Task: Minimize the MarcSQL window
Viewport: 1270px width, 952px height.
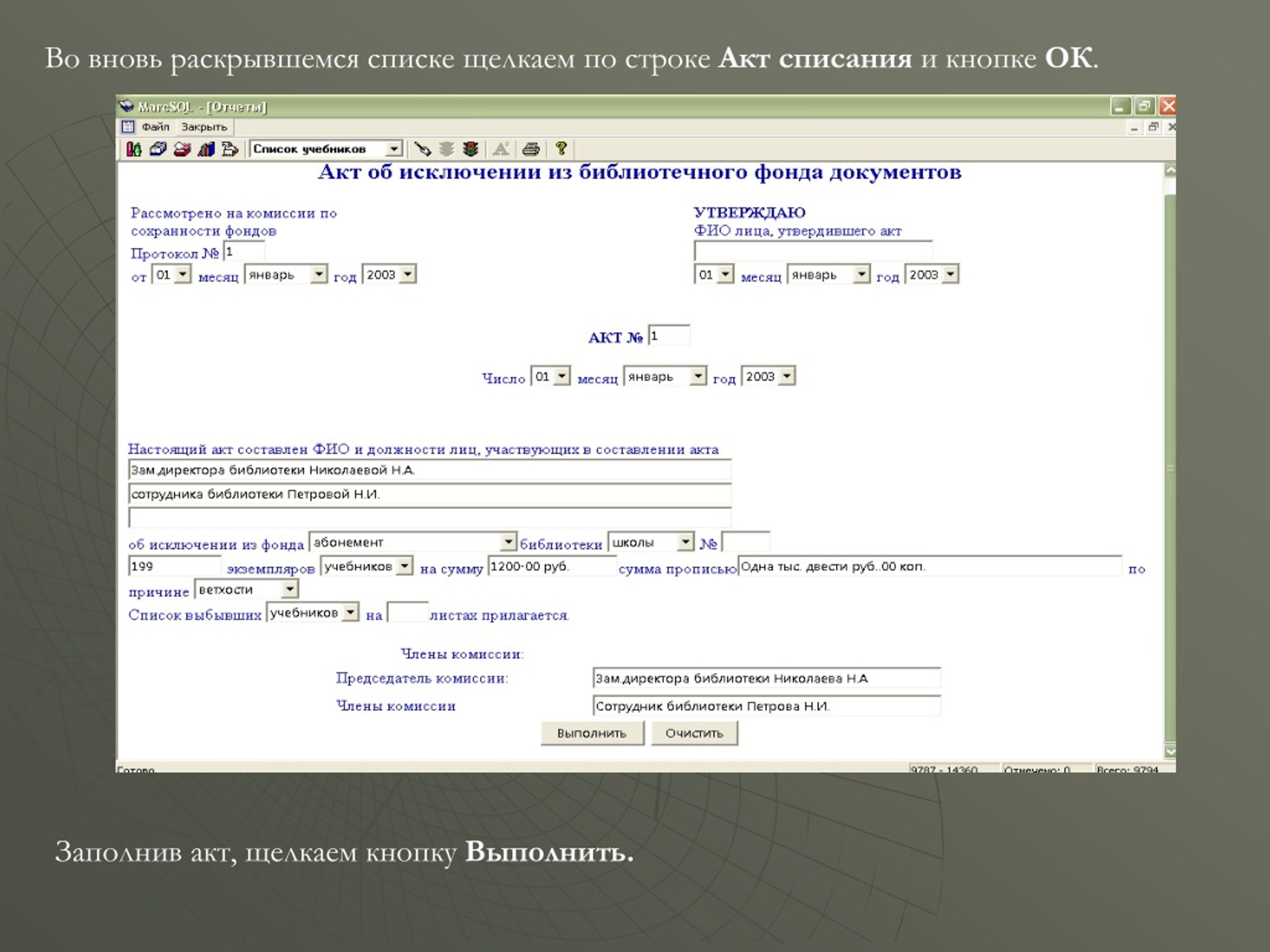Action: [1120, 106]
